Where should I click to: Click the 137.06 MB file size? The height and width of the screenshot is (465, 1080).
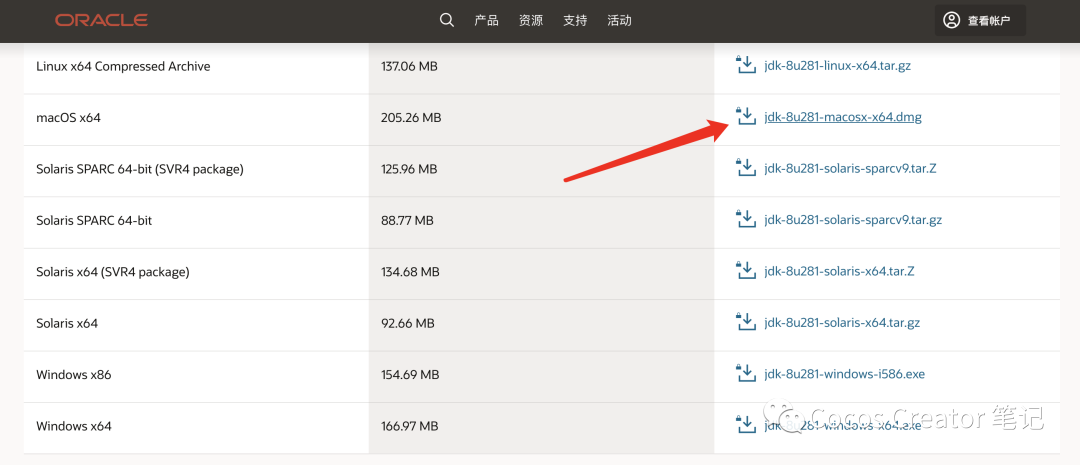(409, 66)
